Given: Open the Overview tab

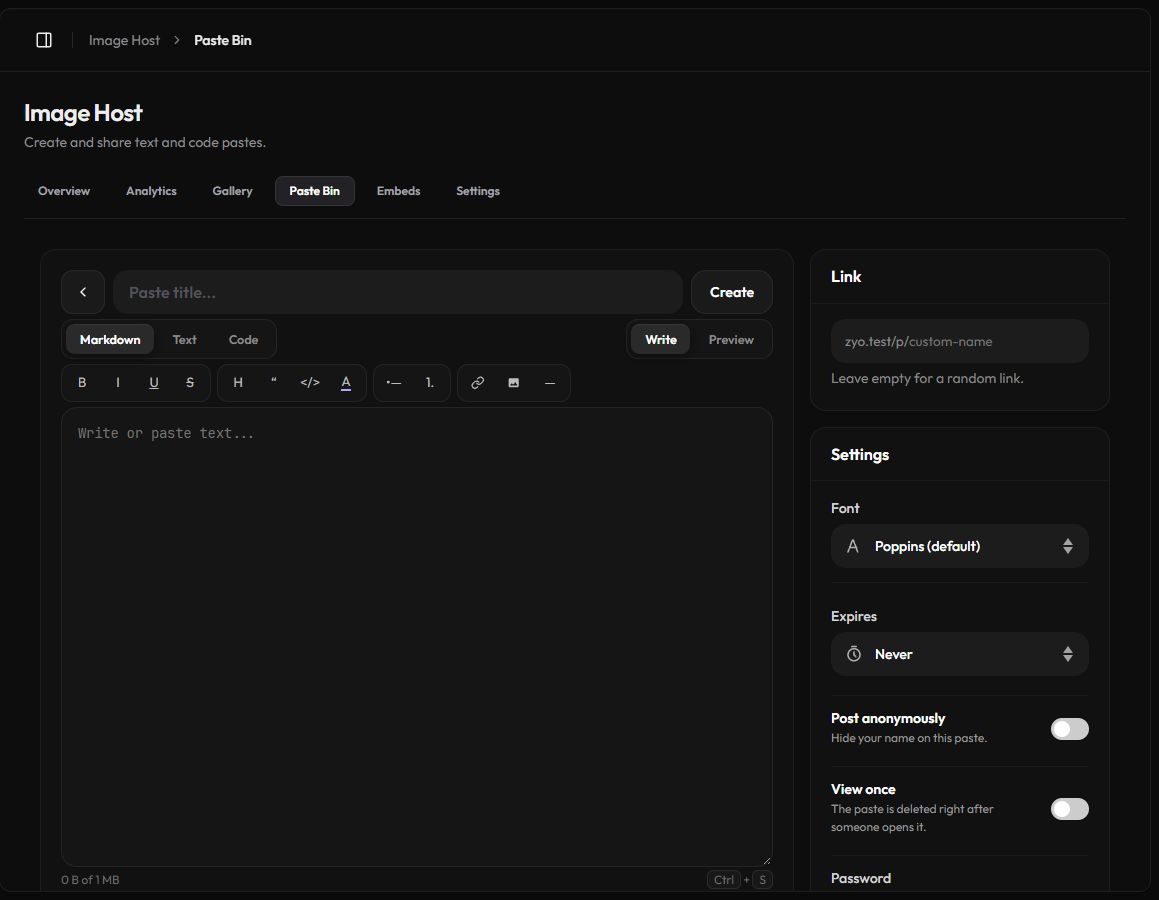Looking at the screenshot, I should [x=64, y=191].
